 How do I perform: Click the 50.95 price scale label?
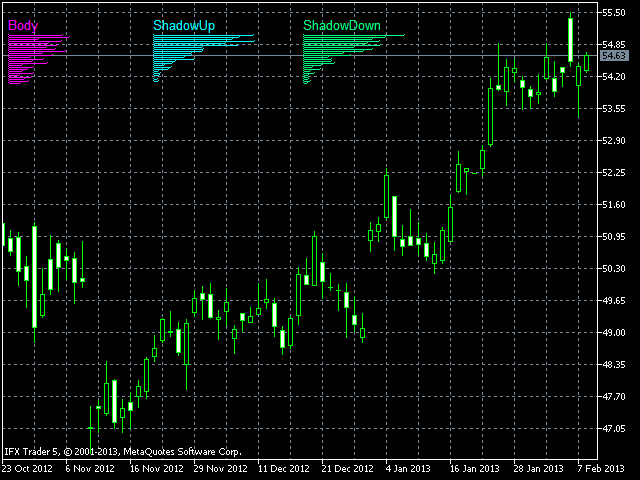(614, 237)
